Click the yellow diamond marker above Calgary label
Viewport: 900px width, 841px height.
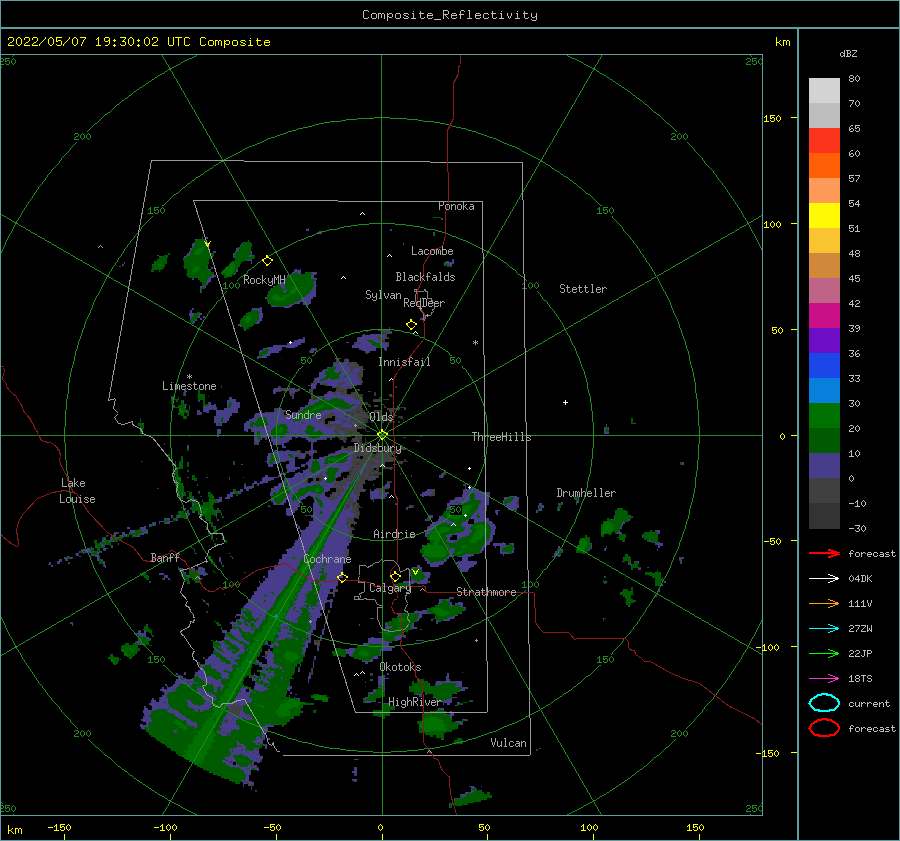pyautogui.click(x=395, y=576)
